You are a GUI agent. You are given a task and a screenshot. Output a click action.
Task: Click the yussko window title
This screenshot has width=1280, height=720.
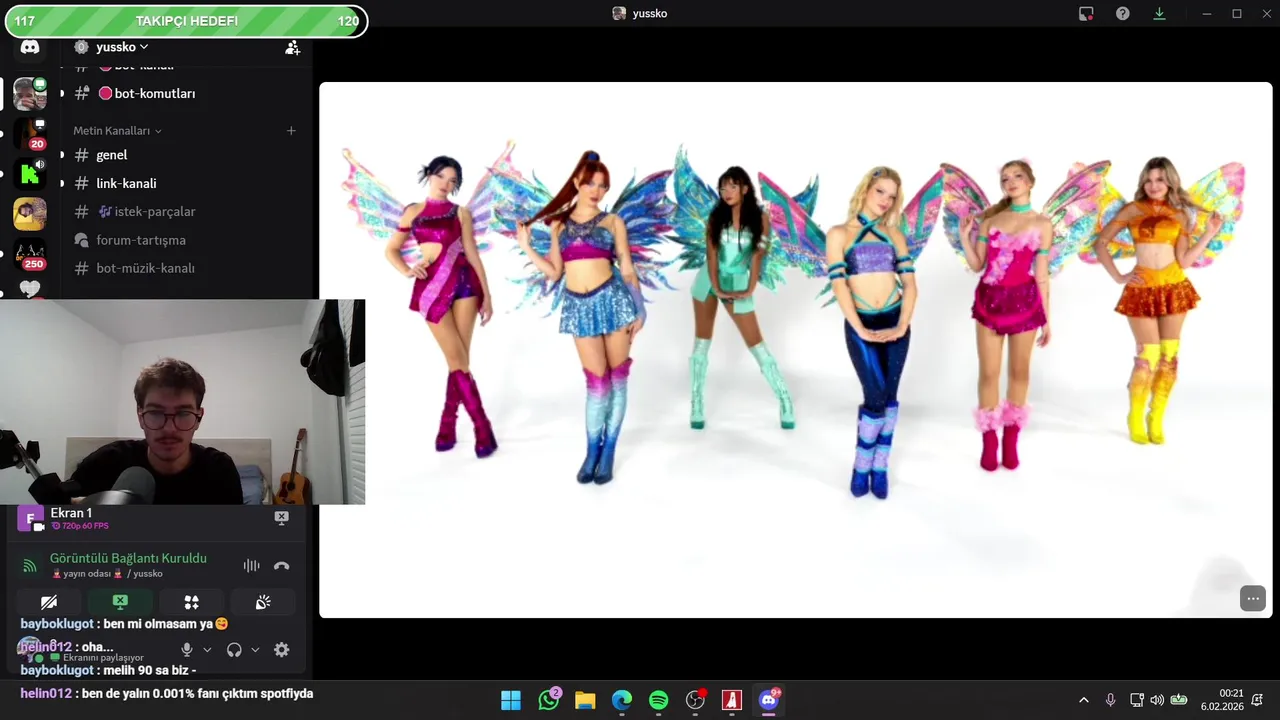(650, 13)
